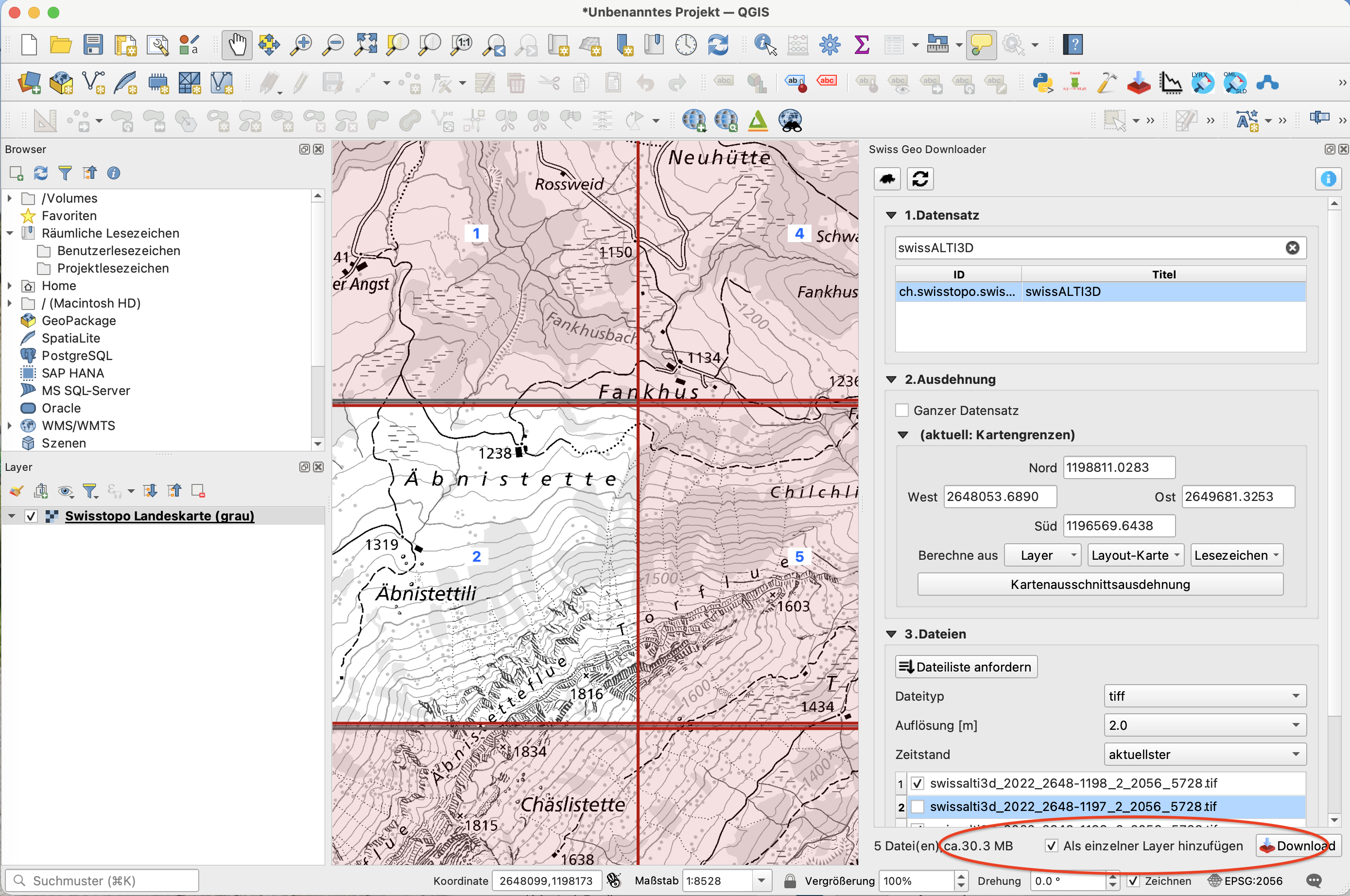Screen dimensions: 1350x896
Task: Open the Dateityp tiff dropdown
Action: click(1204, 696)
